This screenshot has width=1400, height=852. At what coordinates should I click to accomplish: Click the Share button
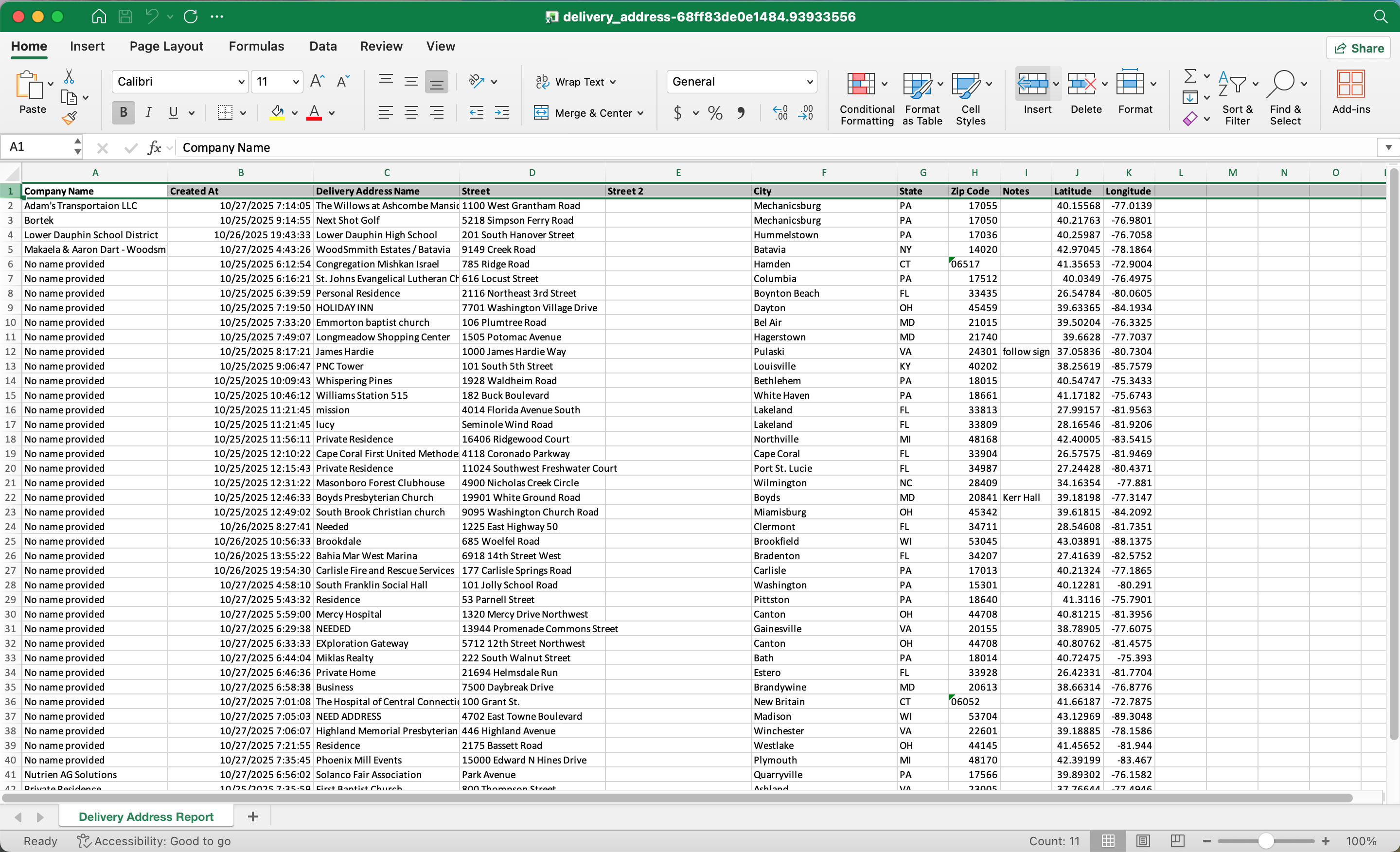[1359, 48]
